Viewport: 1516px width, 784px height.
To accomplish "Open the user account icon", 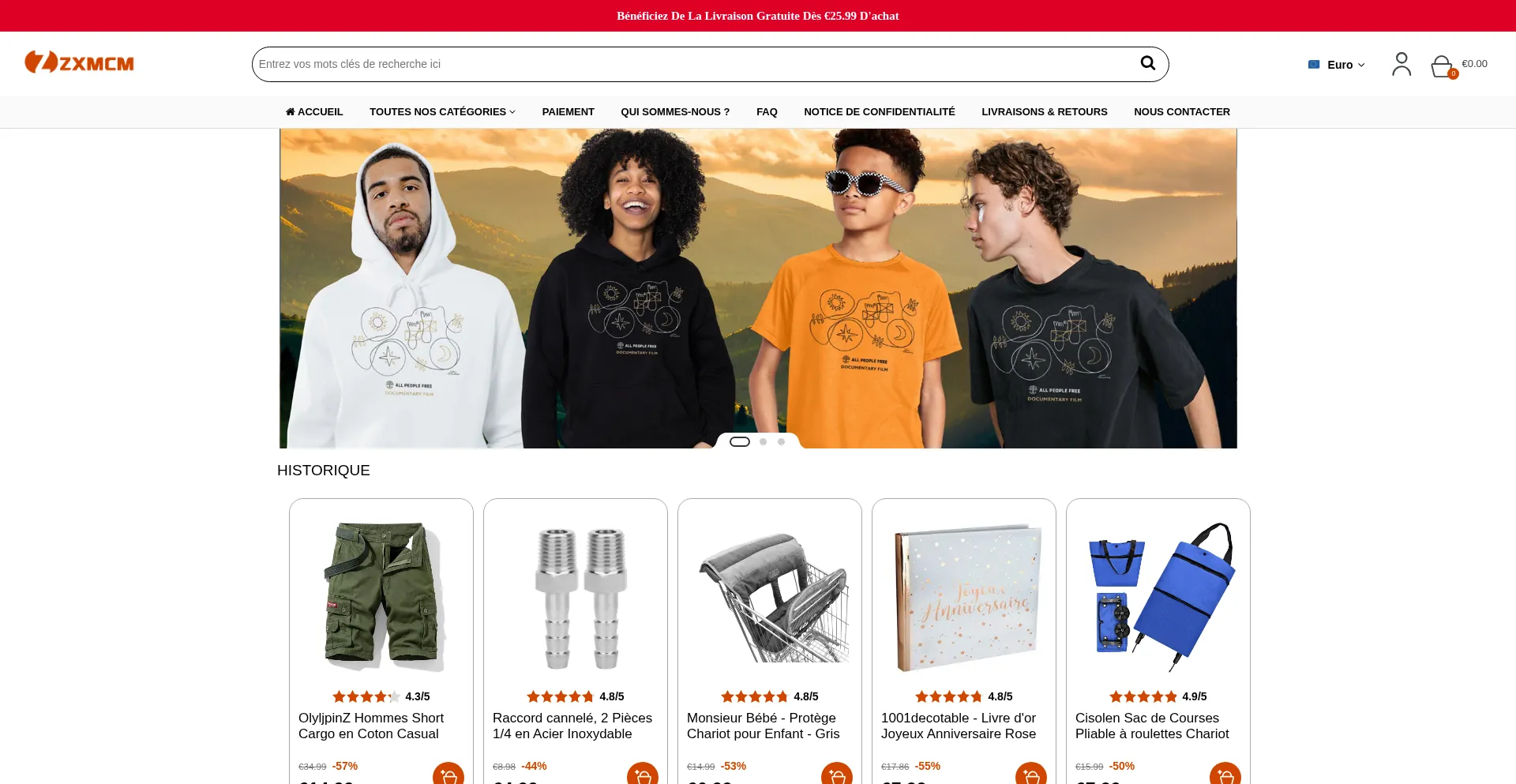I will pos(1402,64).
